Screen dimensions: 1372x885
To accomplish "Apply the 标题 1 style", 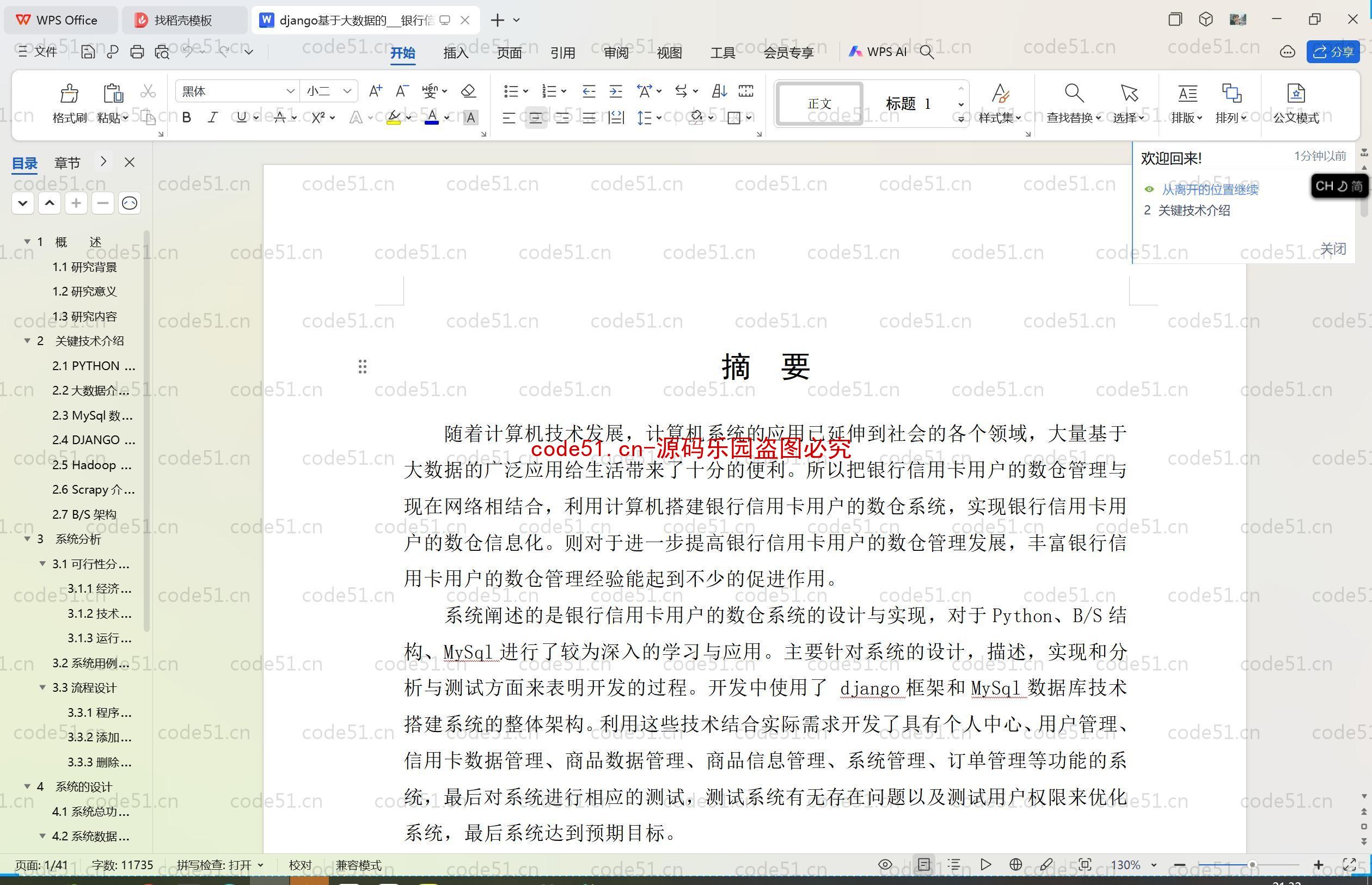I will (x=908, y=103).
